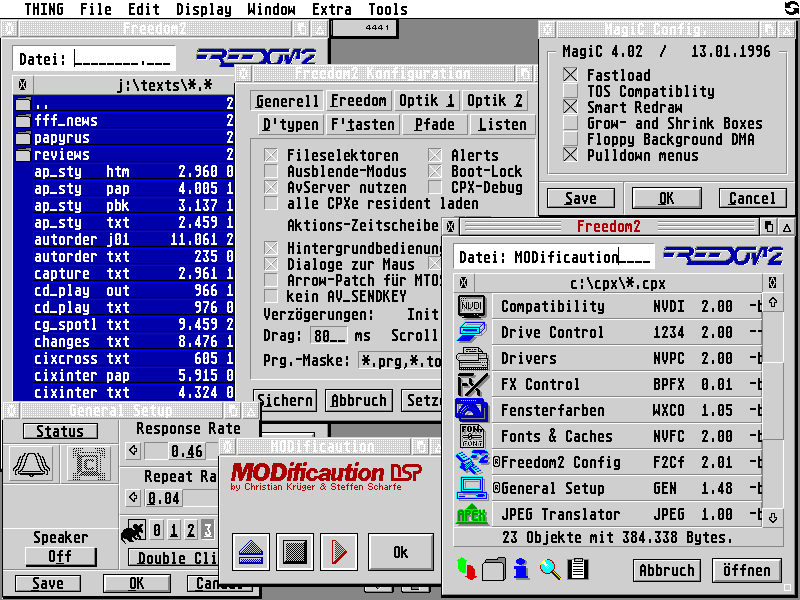
Task: Click the Response Rate left arrow
Action: [x=134, y=451]
